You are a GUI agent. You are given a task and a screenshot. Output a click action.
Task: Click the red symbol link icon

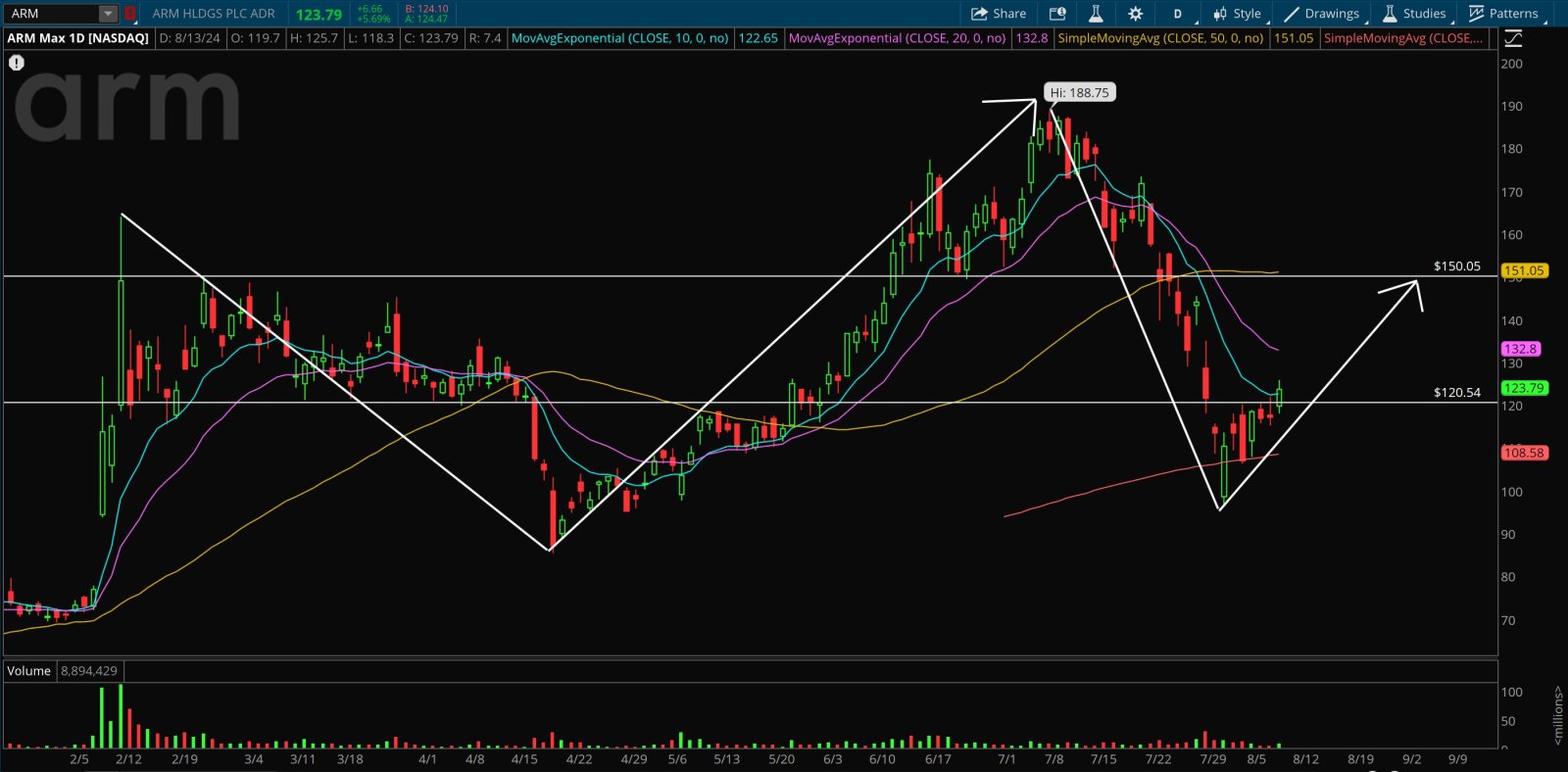130,14
